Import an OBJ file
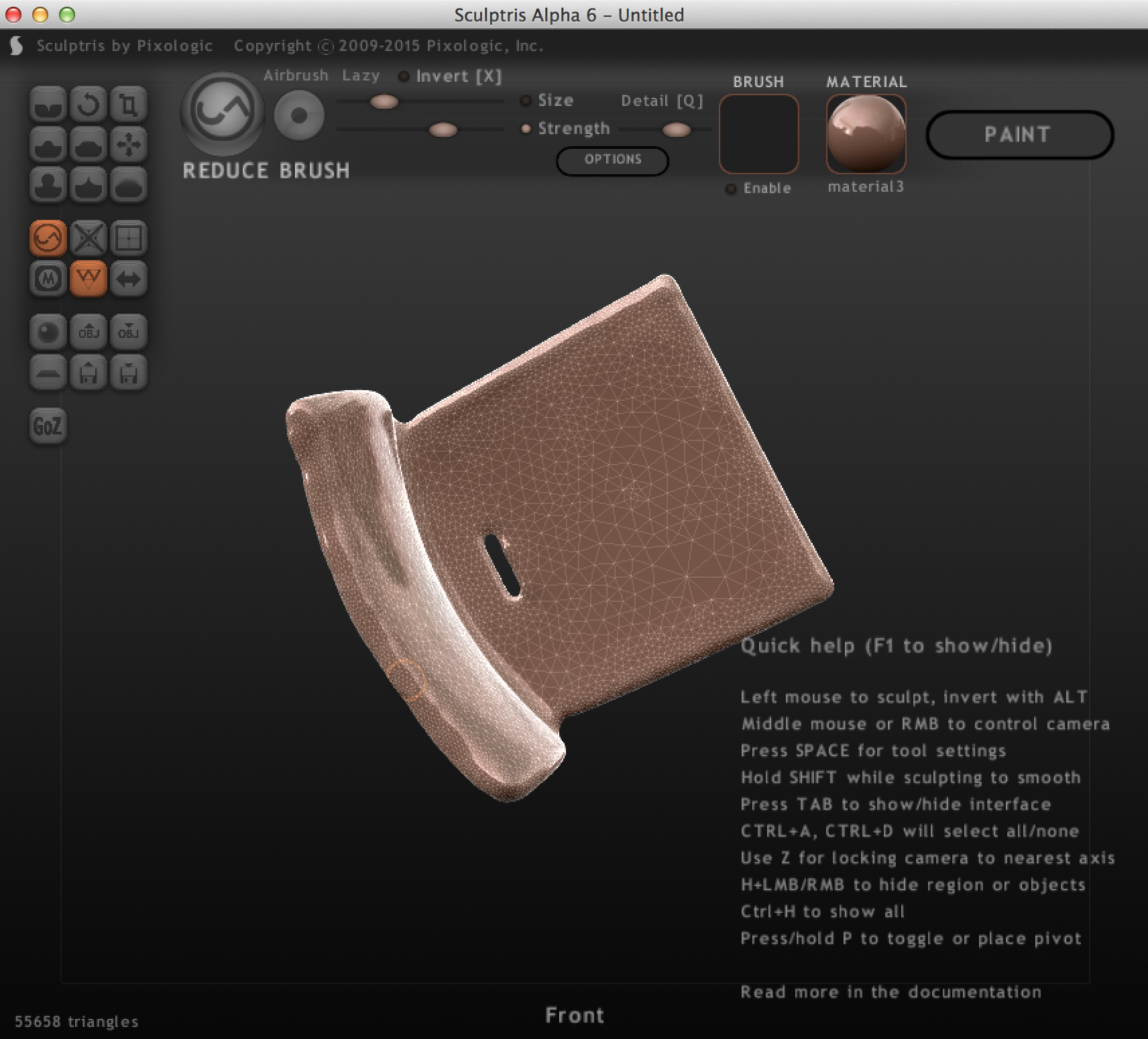Screen dimensions: 1148x1039 89,332
